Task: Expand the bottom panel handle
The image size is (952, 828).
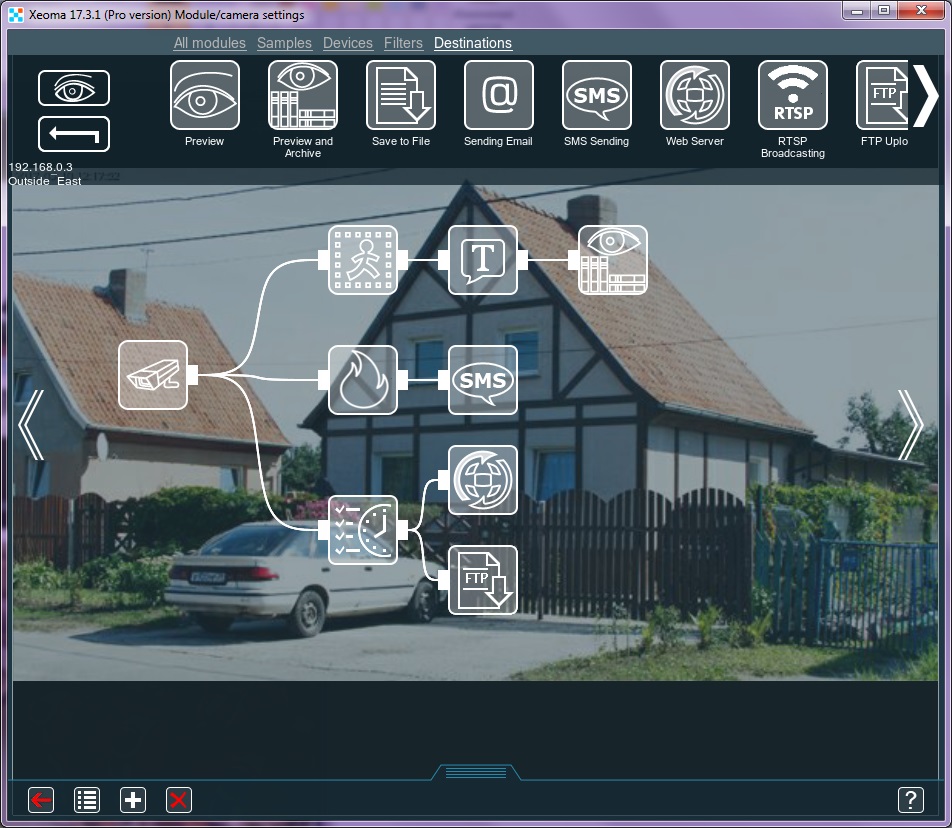Action: (476, 772)
